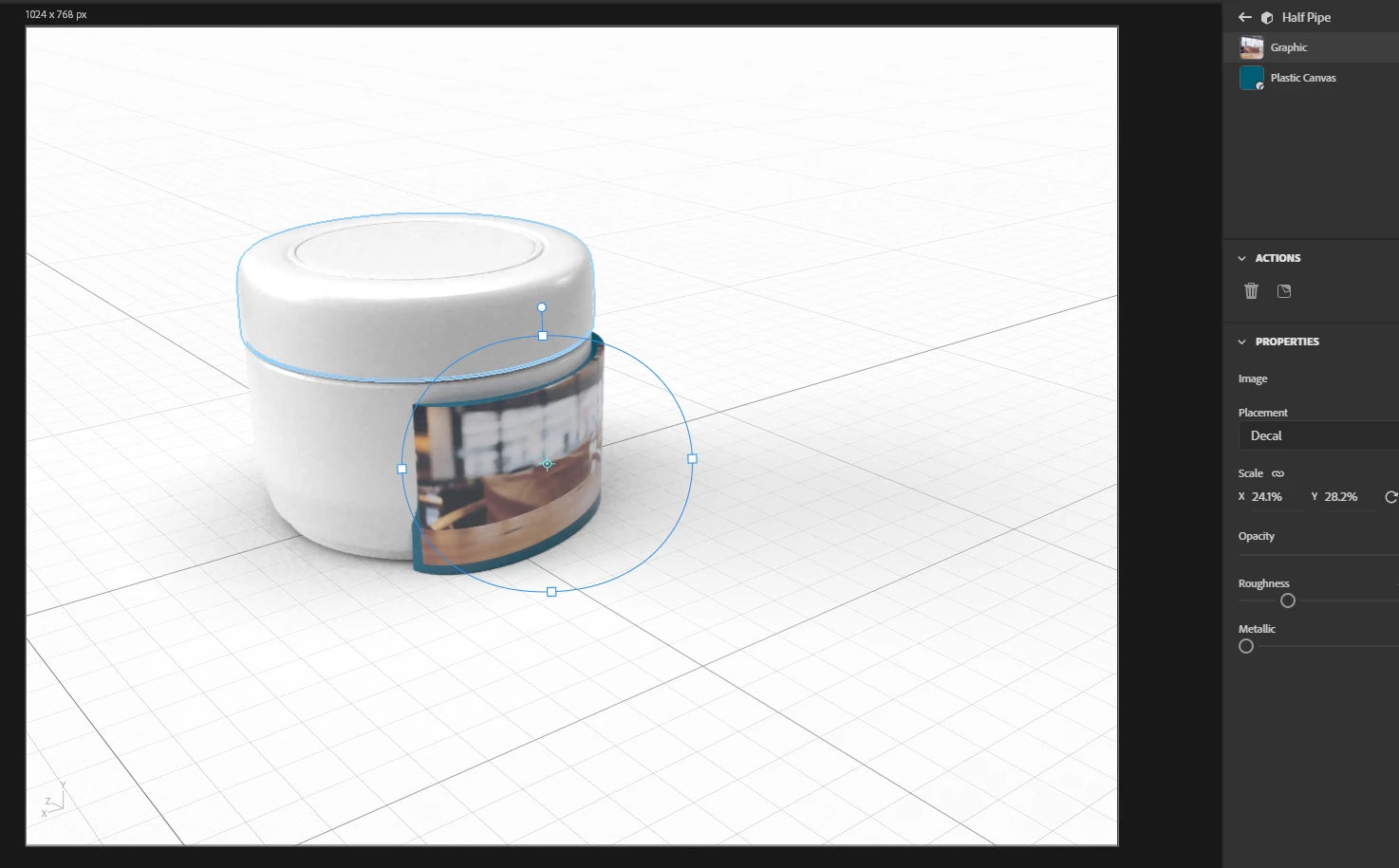This screenshot has height=868, width=1399.
Task: Click the Image property label
Action: point(1253,379)
